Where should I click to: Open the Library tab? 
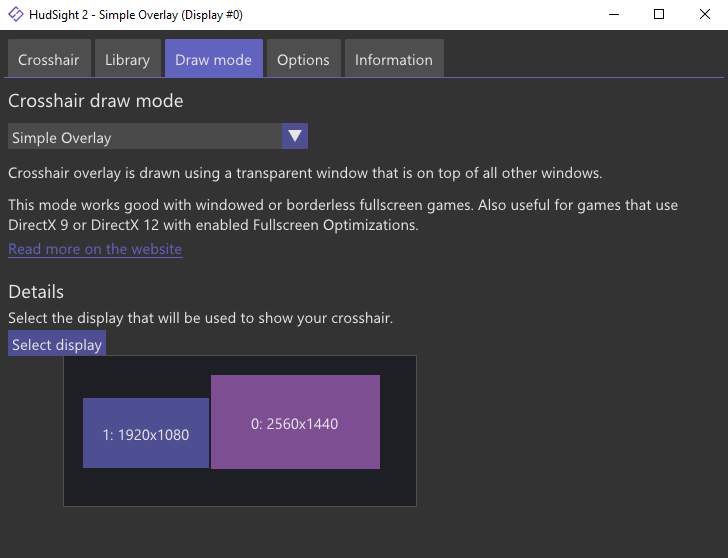[x=127, y=60]
